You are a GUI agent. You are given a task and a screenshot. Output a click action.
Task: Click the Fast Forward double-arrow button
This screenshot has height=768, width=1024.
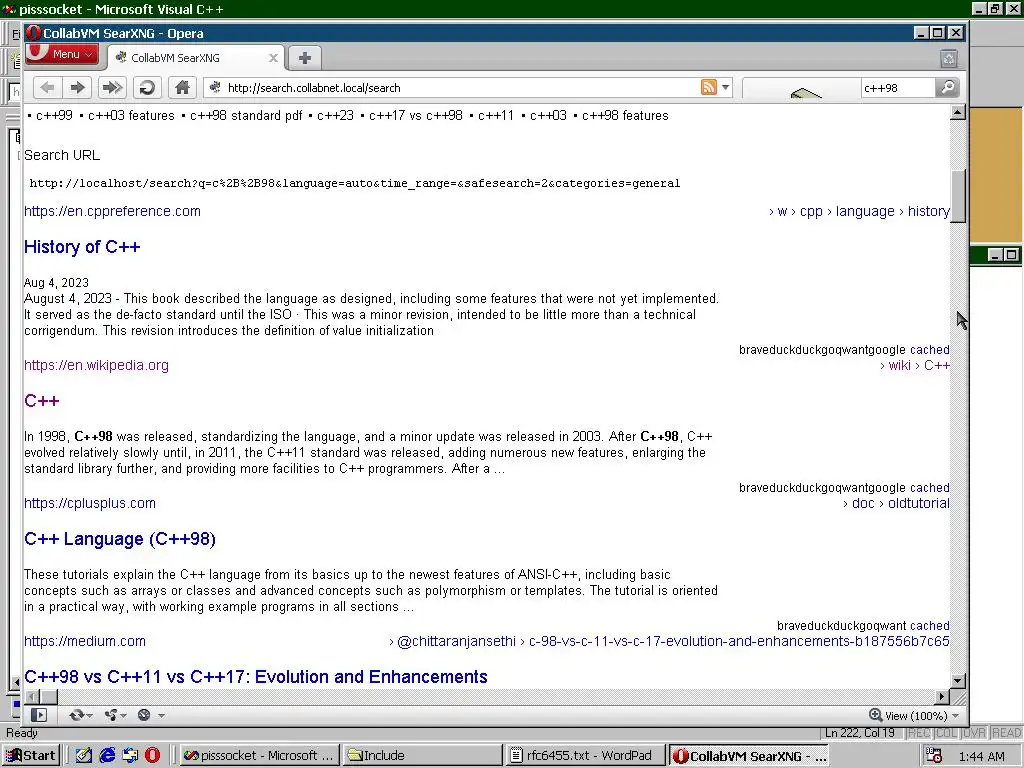(x=112, y=88)
